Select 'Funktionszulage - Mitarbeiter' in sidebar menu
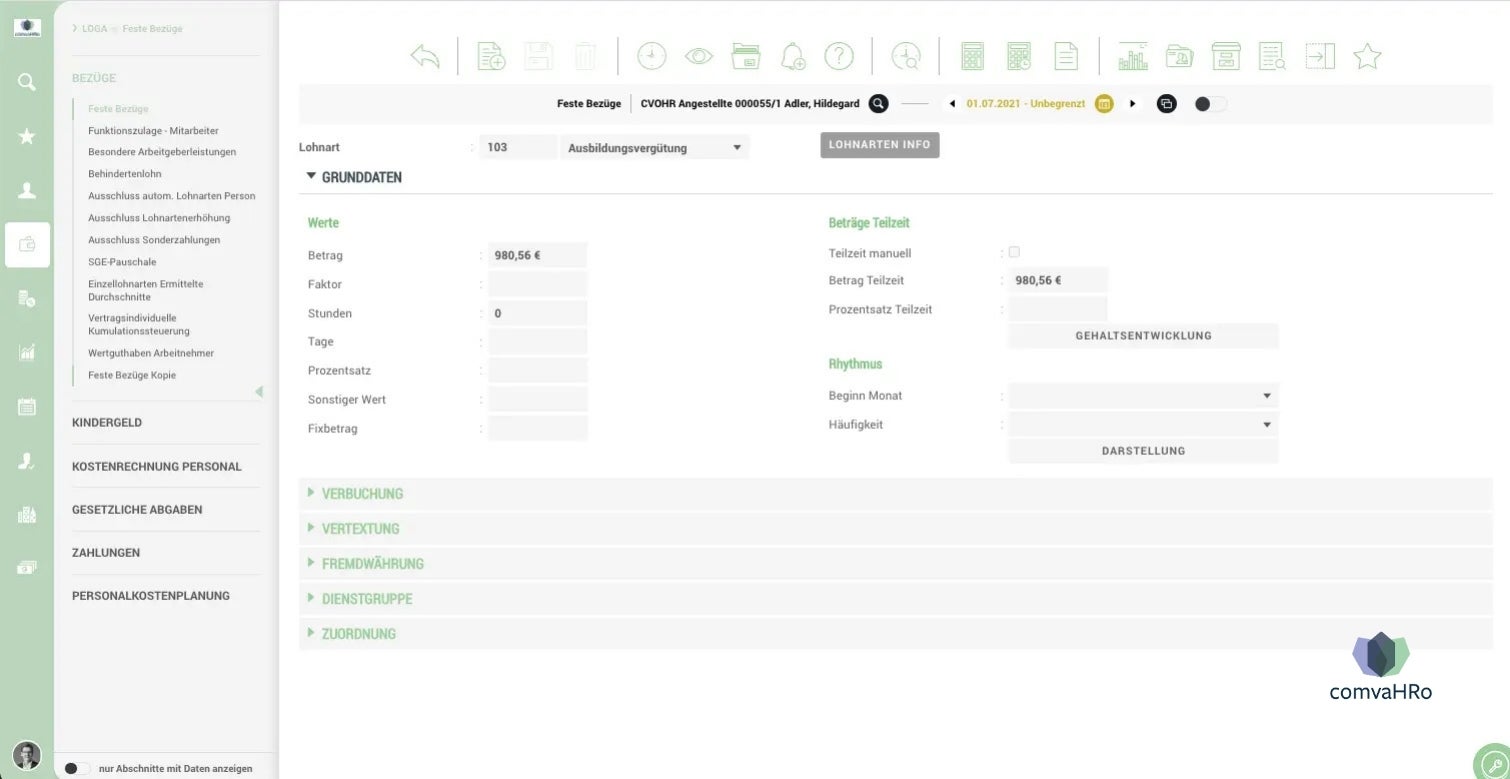The width and height of the screenshot is (1510, 779). (x=153, y=131)
